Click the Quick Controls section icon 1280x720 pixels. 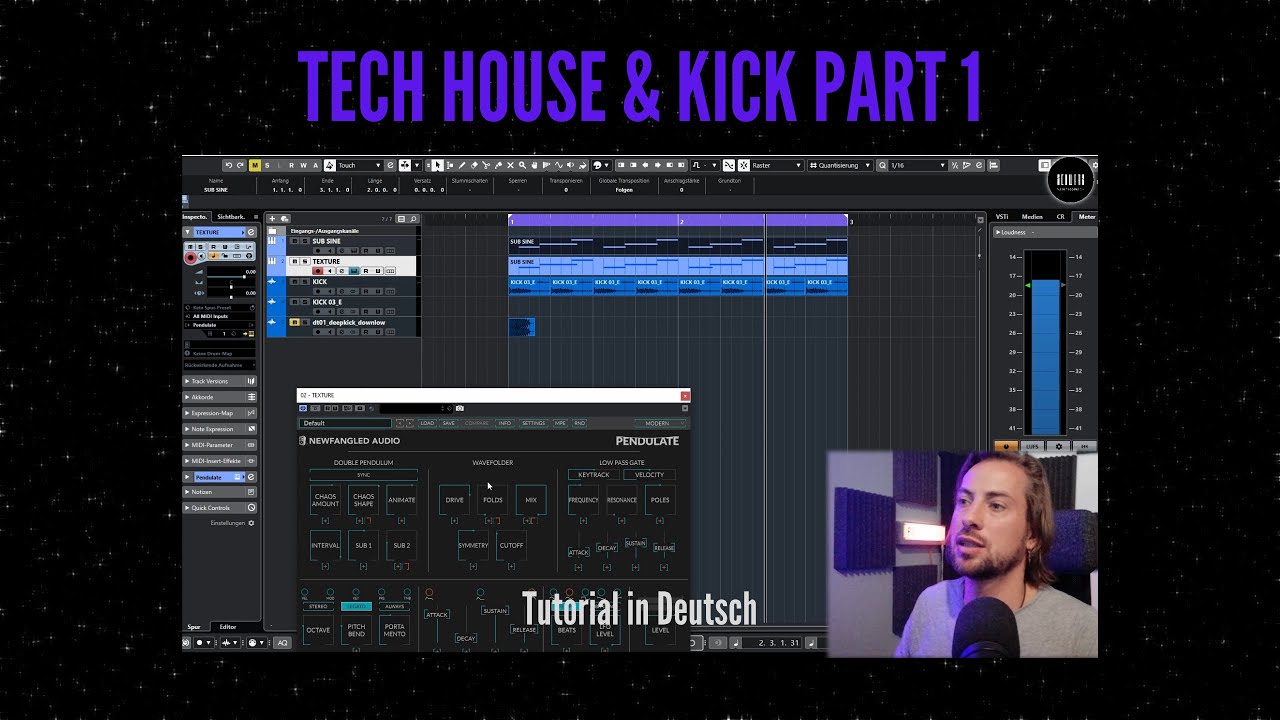click(x=251, y=508)
